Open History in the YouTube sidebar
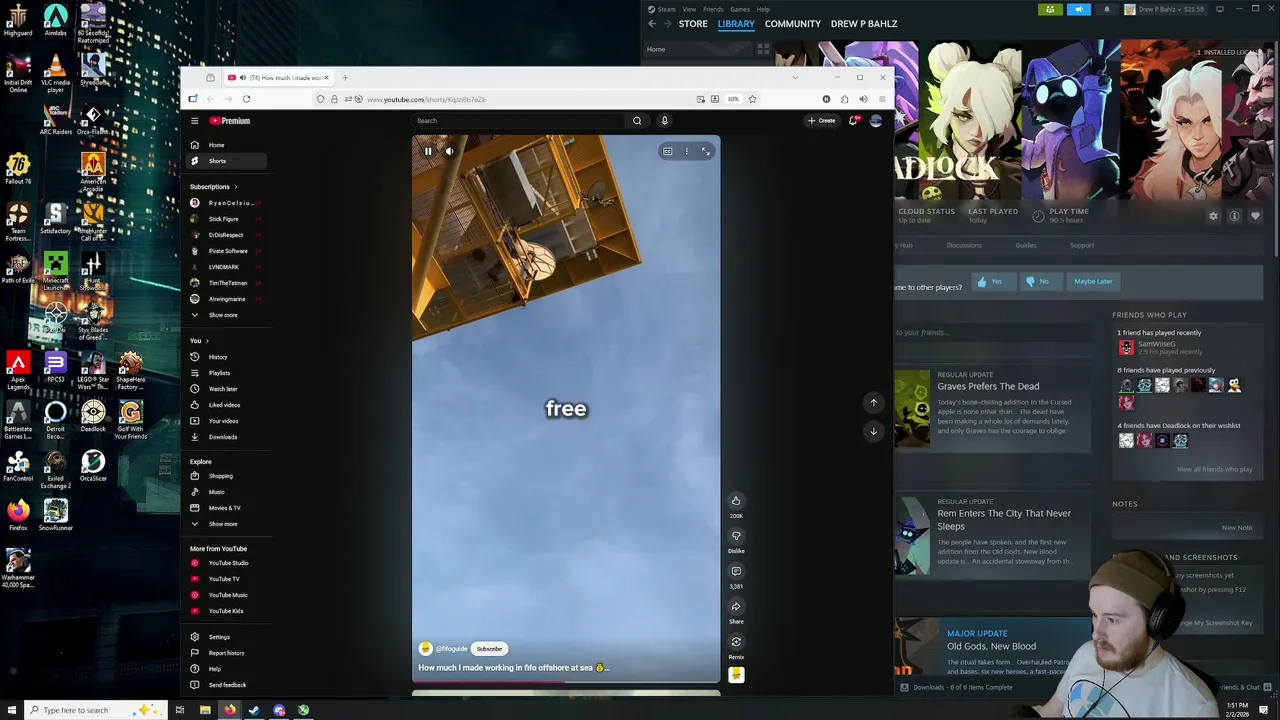The width and height of the screenshot is (1280, 720). click(x=226, y=357)
